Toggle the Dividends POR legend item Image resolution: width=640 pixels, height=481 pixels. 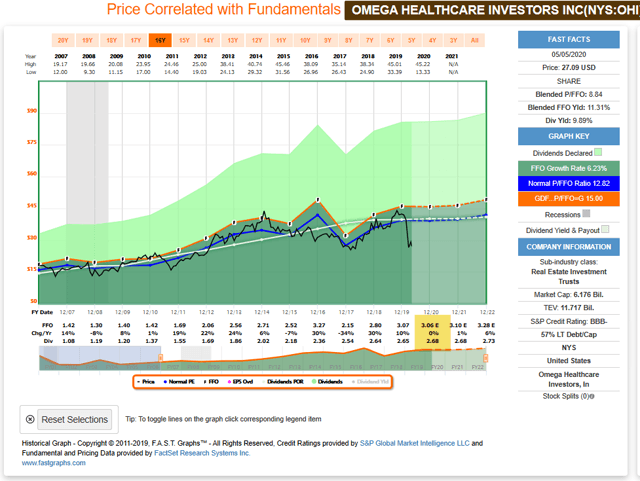[282, 382]
